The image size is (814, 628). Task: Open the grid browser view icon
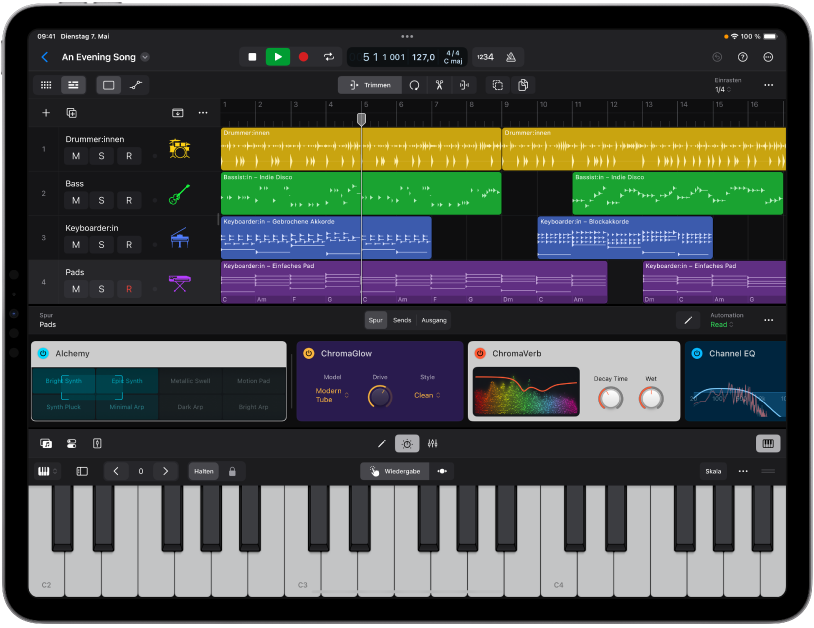pyautogui.click(x=46, y=85)
